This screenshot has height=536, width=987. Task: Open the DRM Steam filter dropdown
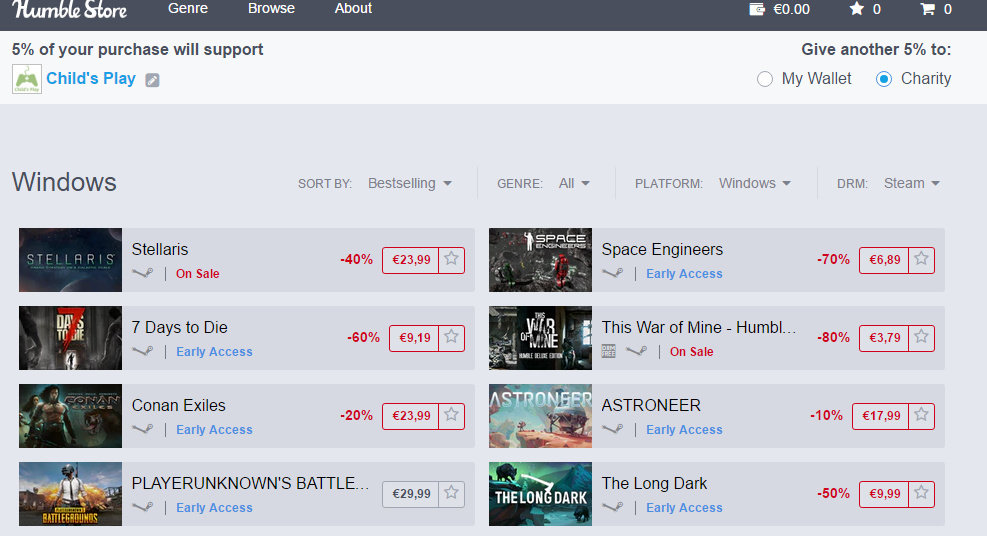[x=911, y=183]
